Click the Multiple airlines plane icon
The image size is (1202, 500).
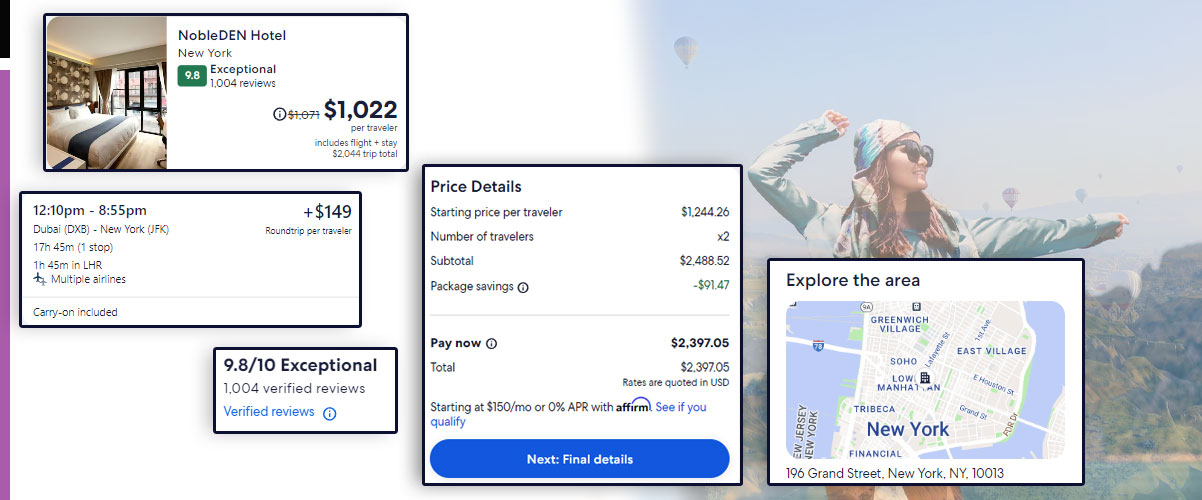pyautogui.click(x=41, y=279)
